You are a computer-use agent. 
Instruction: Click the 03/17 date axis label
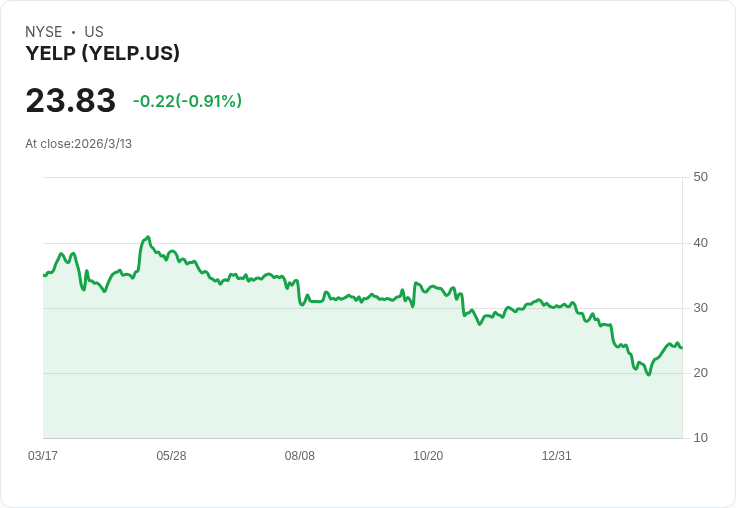(43, 456)
